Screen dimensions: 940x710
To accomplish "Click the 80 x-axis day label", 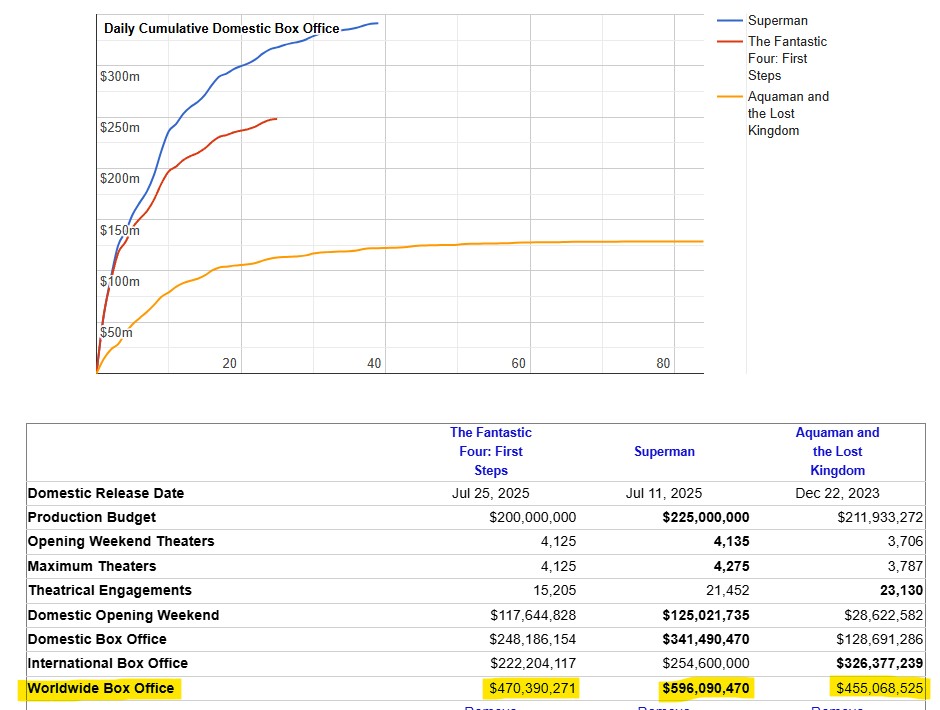I will click(663, 363).
